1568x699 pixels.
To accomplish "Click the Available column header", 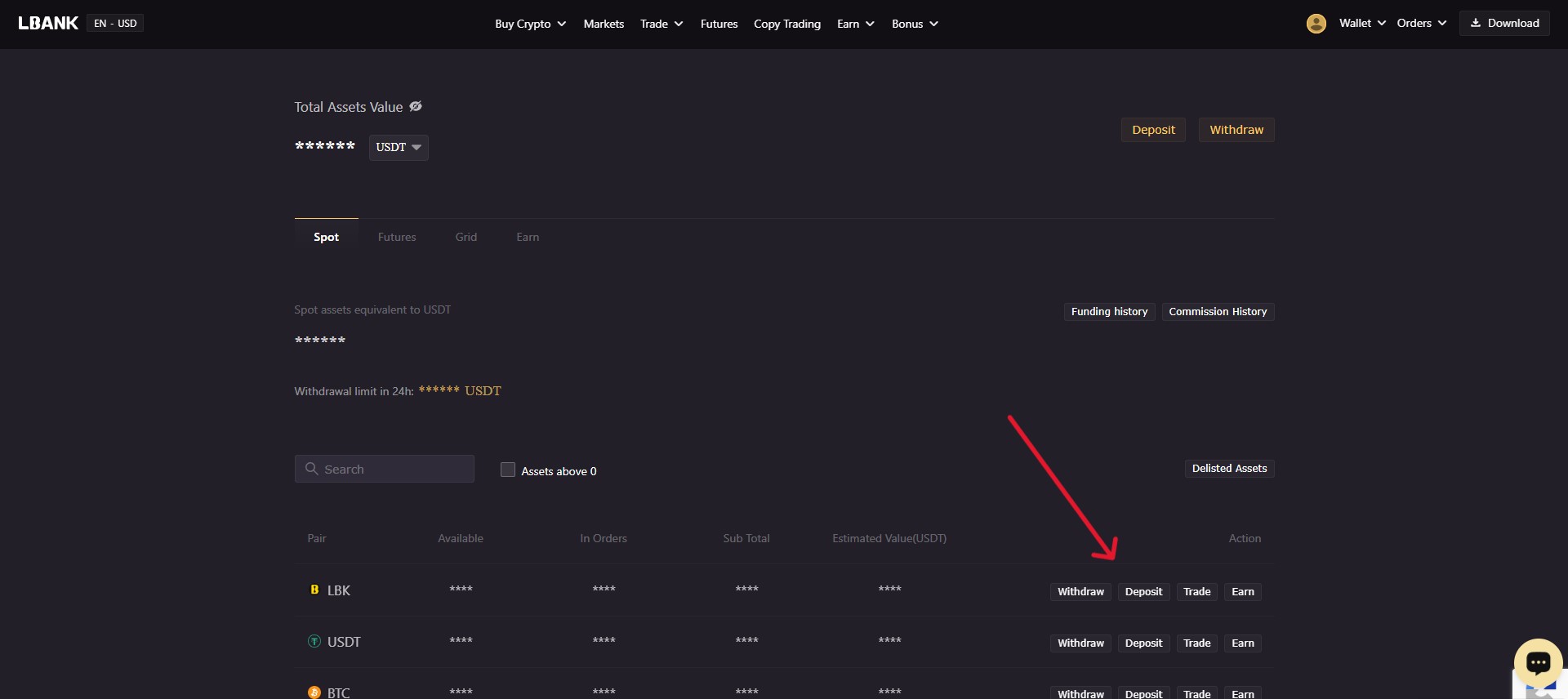I will pyautogui.click(x=461, y=538).
